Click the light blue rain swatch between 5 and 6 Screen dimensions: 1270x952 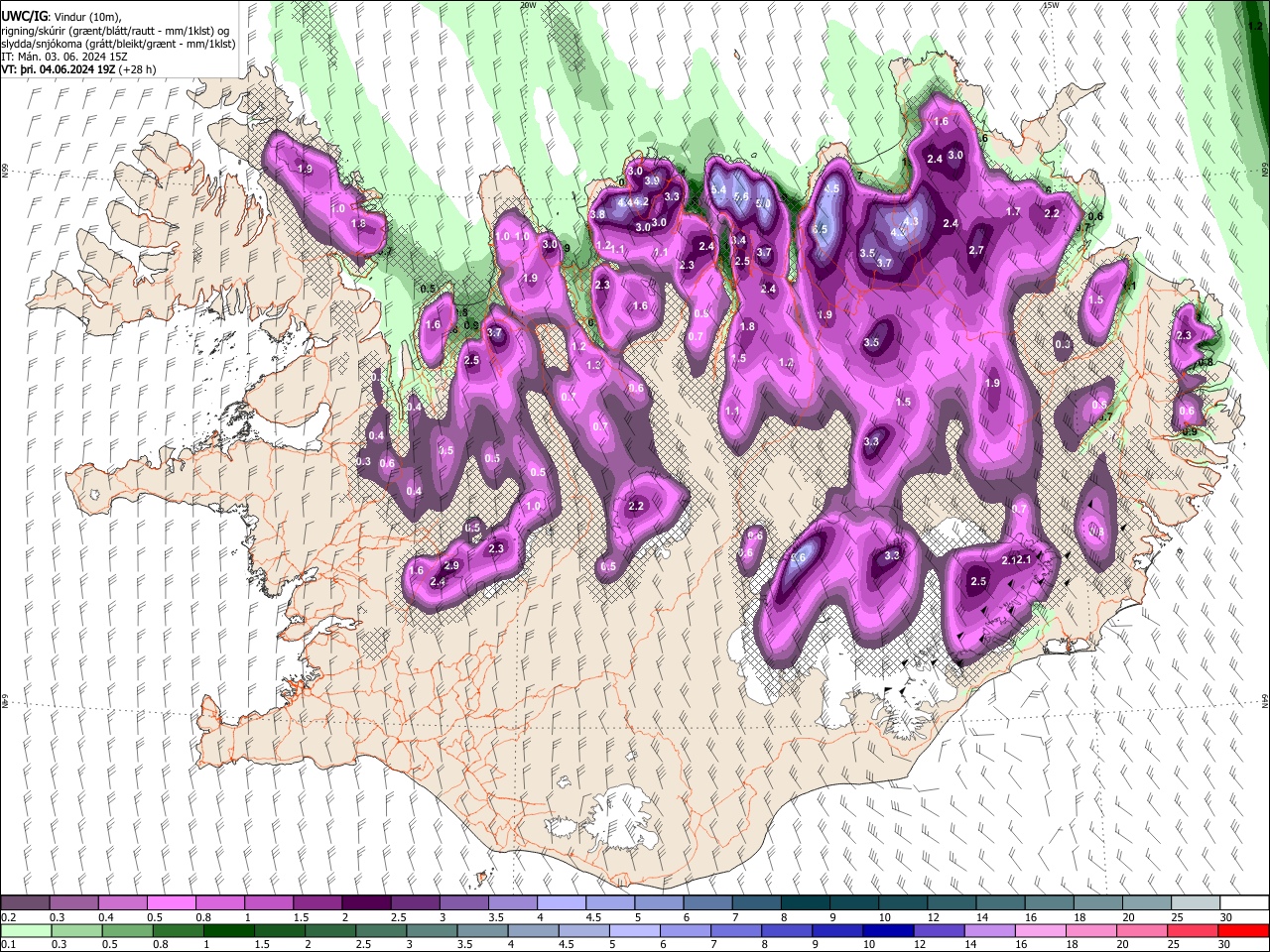[x=636, y=930]
